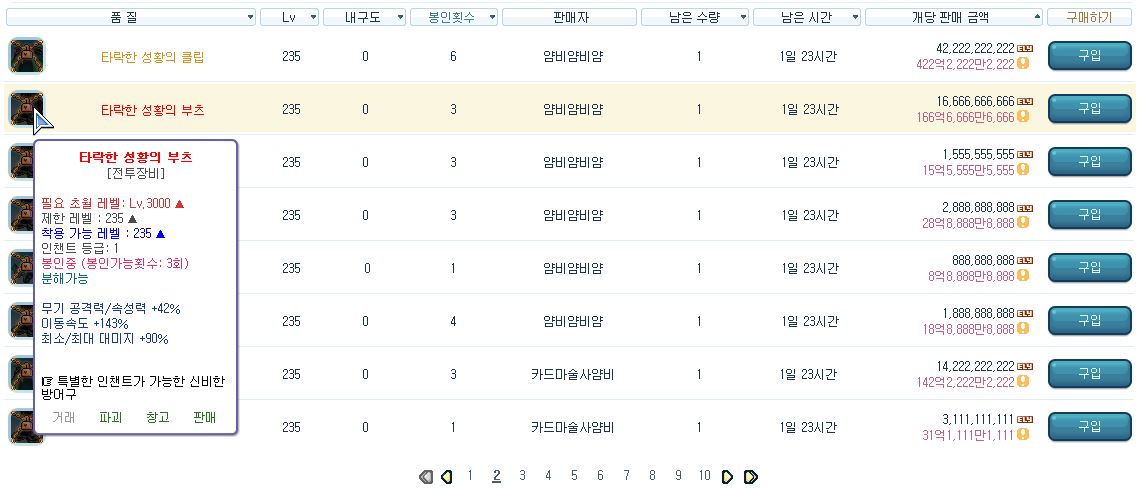Go to page 5
This screenshot has width=1139, height=489.
574,476
